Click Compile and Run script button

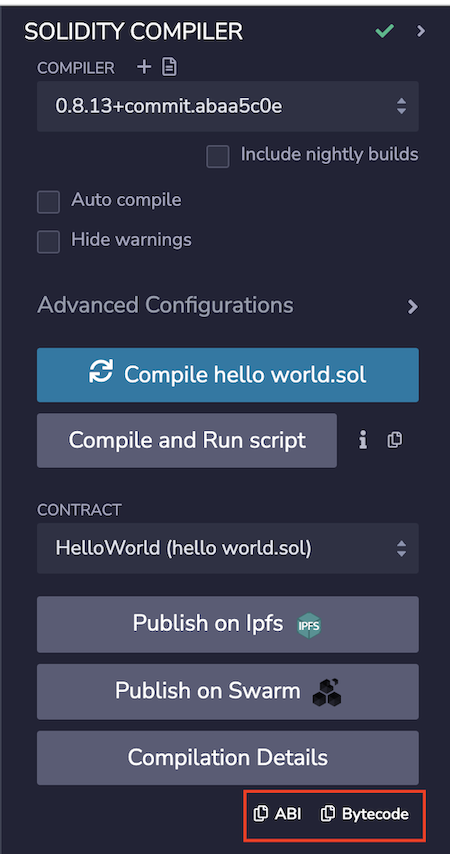click(187, 440)
